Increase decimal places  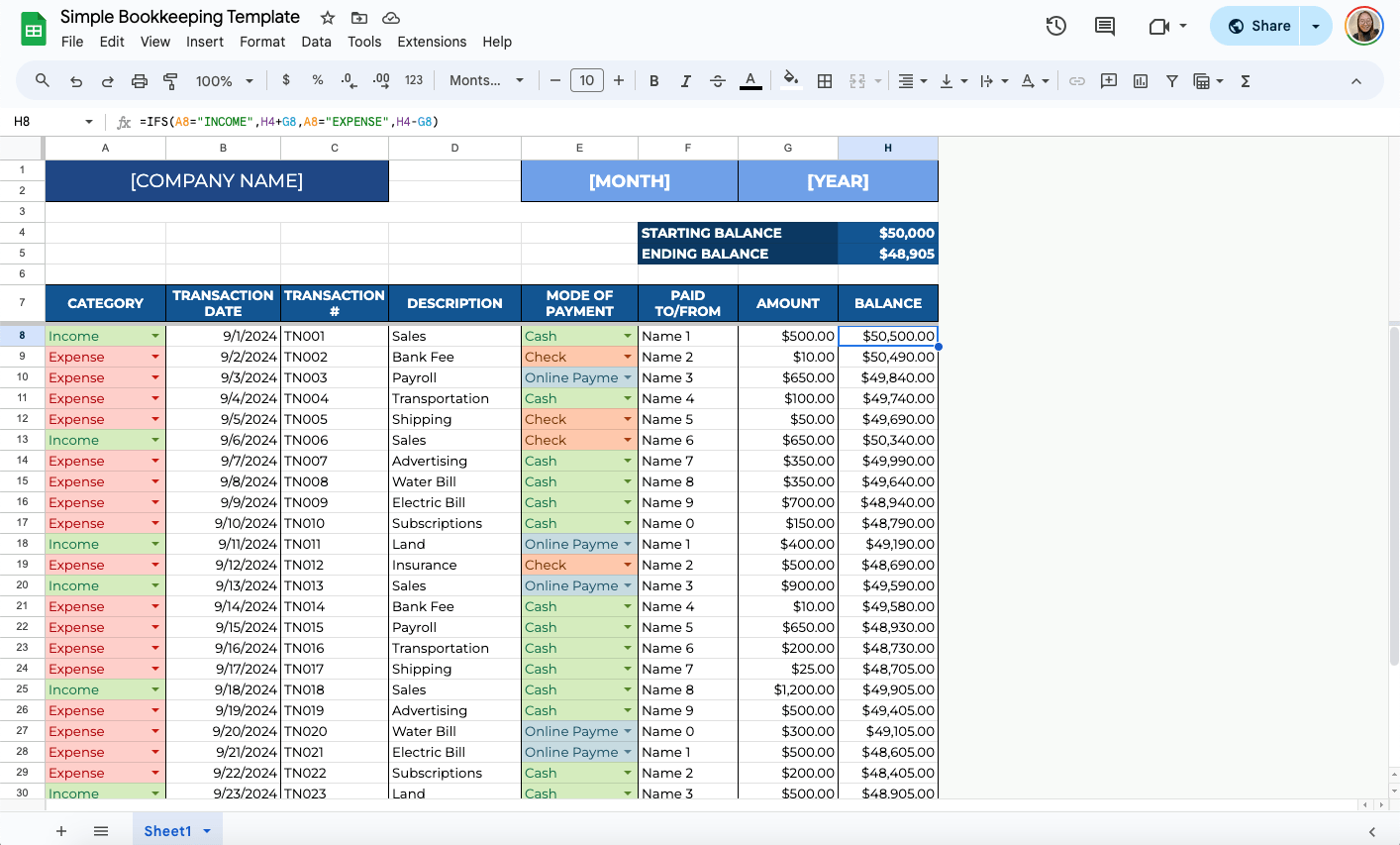point(380,80)
